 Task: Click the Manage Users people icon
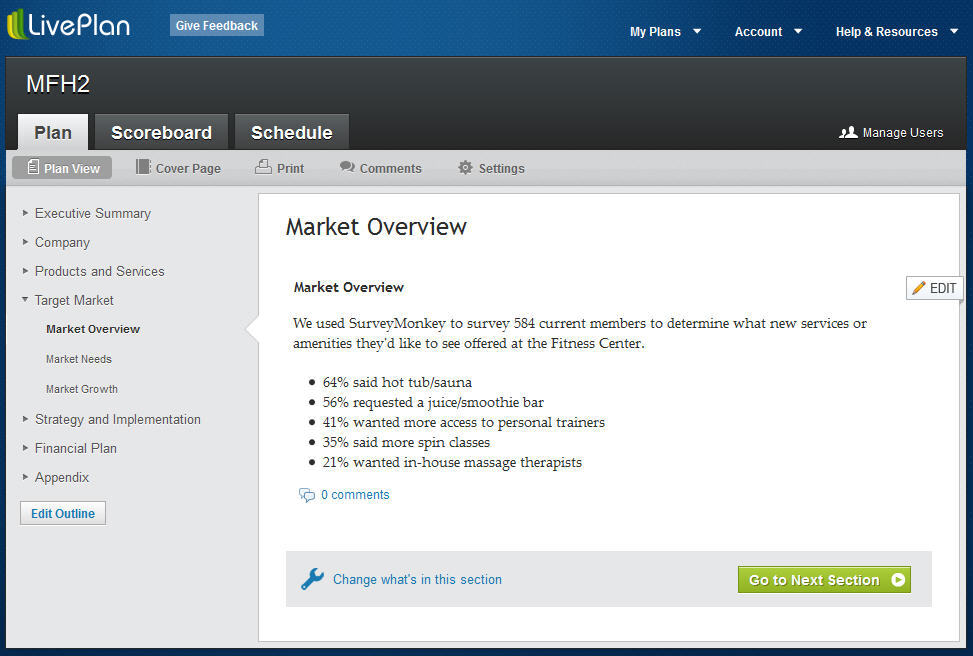pos(849,132)
